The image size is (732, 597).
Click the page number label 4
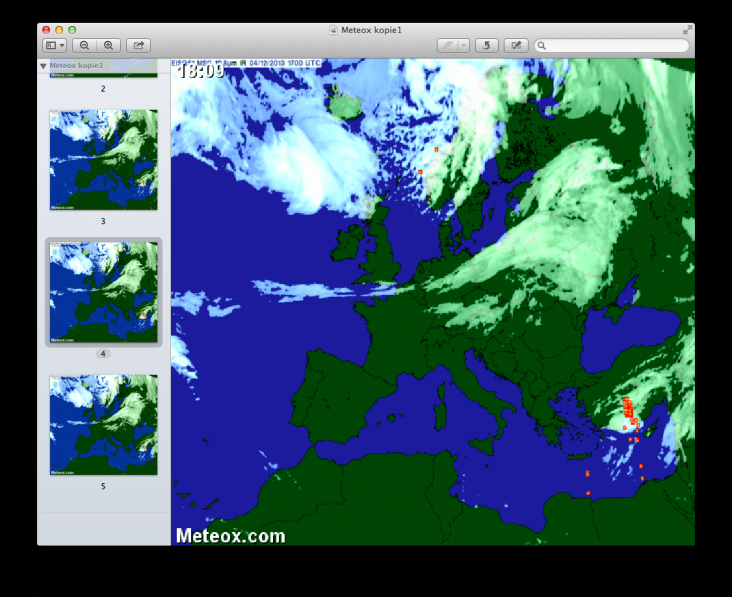coord(103,354)
